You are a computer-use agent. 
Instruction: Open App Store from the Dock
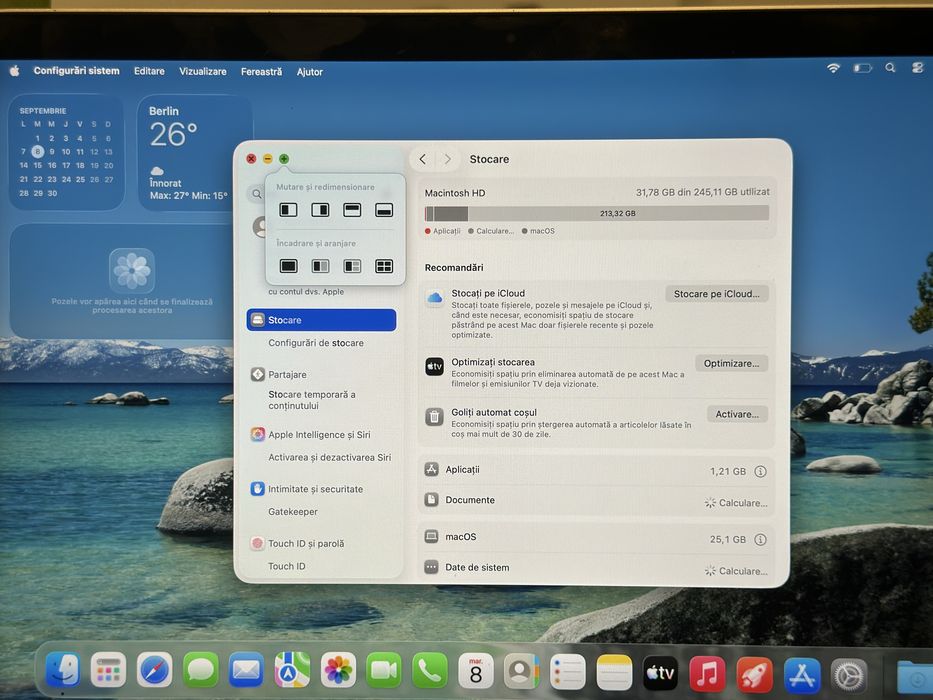click(802, 676)
